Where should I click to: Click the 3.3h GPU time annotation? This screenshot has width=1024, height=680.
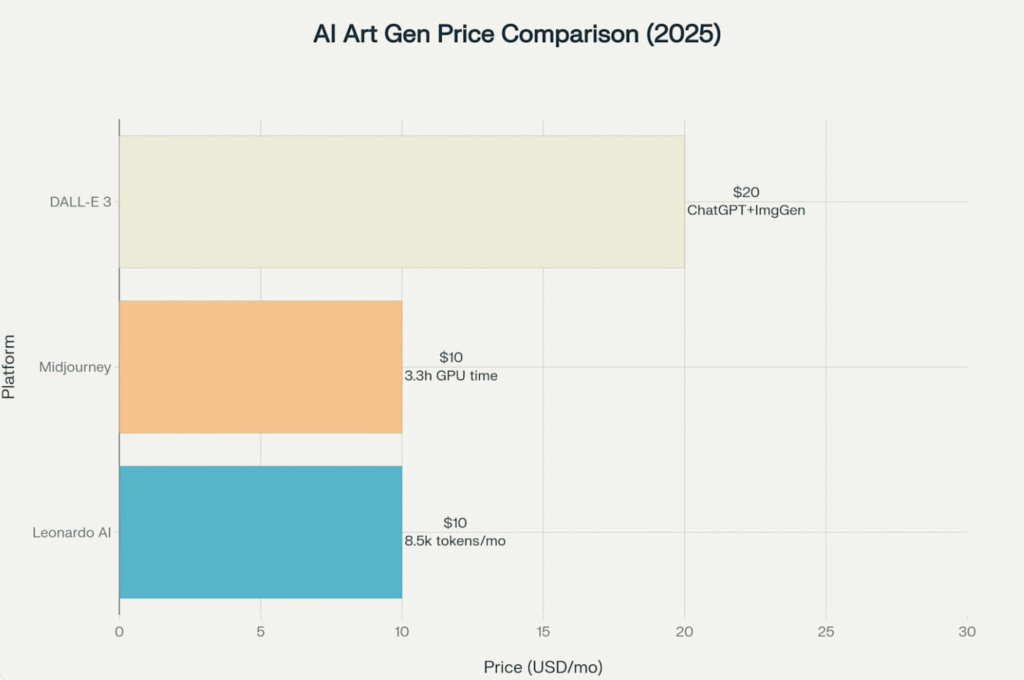click(451, 376)
